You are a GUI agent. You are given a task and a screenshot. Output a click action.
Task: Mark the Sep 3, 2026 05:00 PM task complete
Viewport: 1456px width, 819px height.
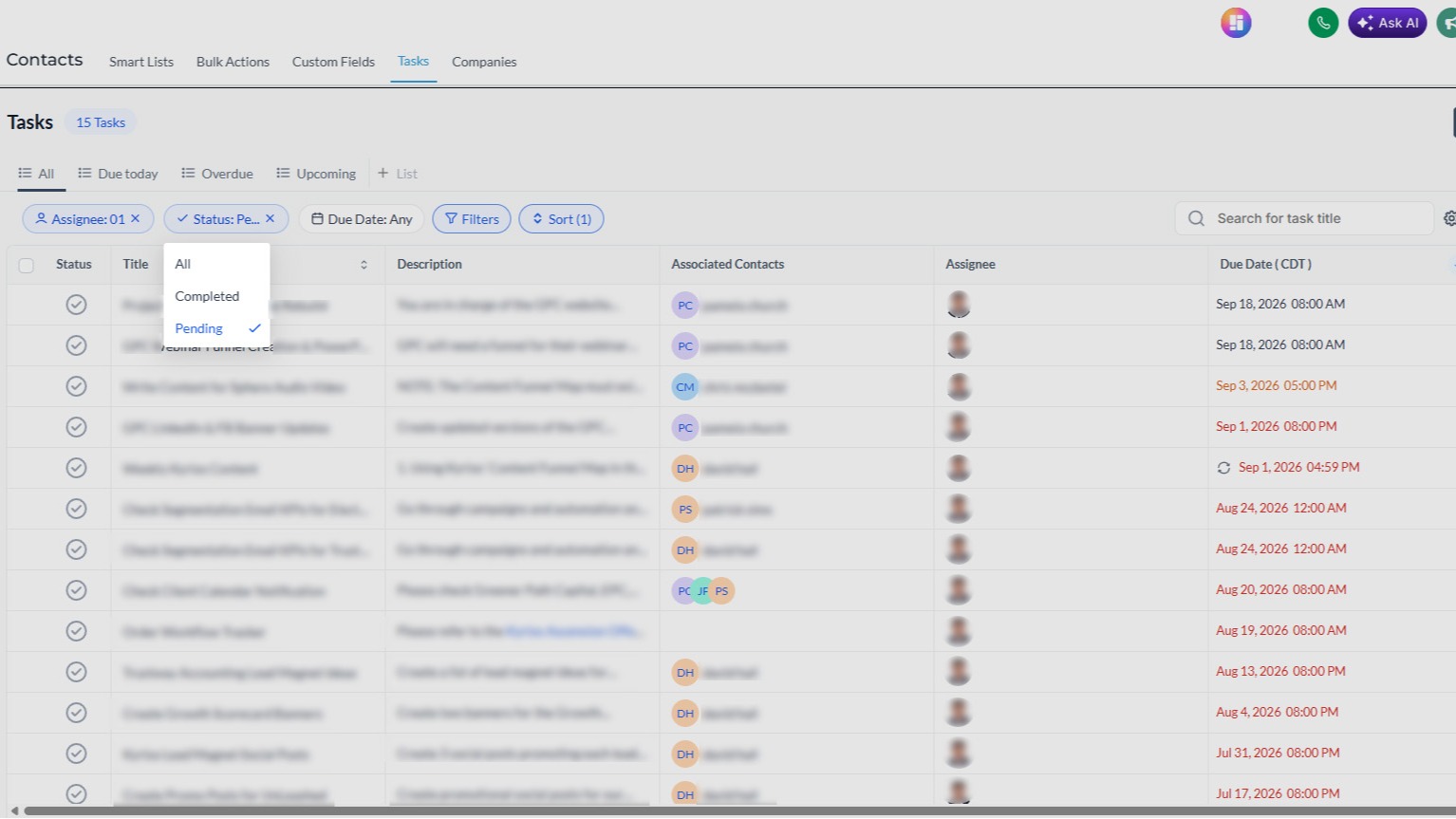[x=76, y=386]
